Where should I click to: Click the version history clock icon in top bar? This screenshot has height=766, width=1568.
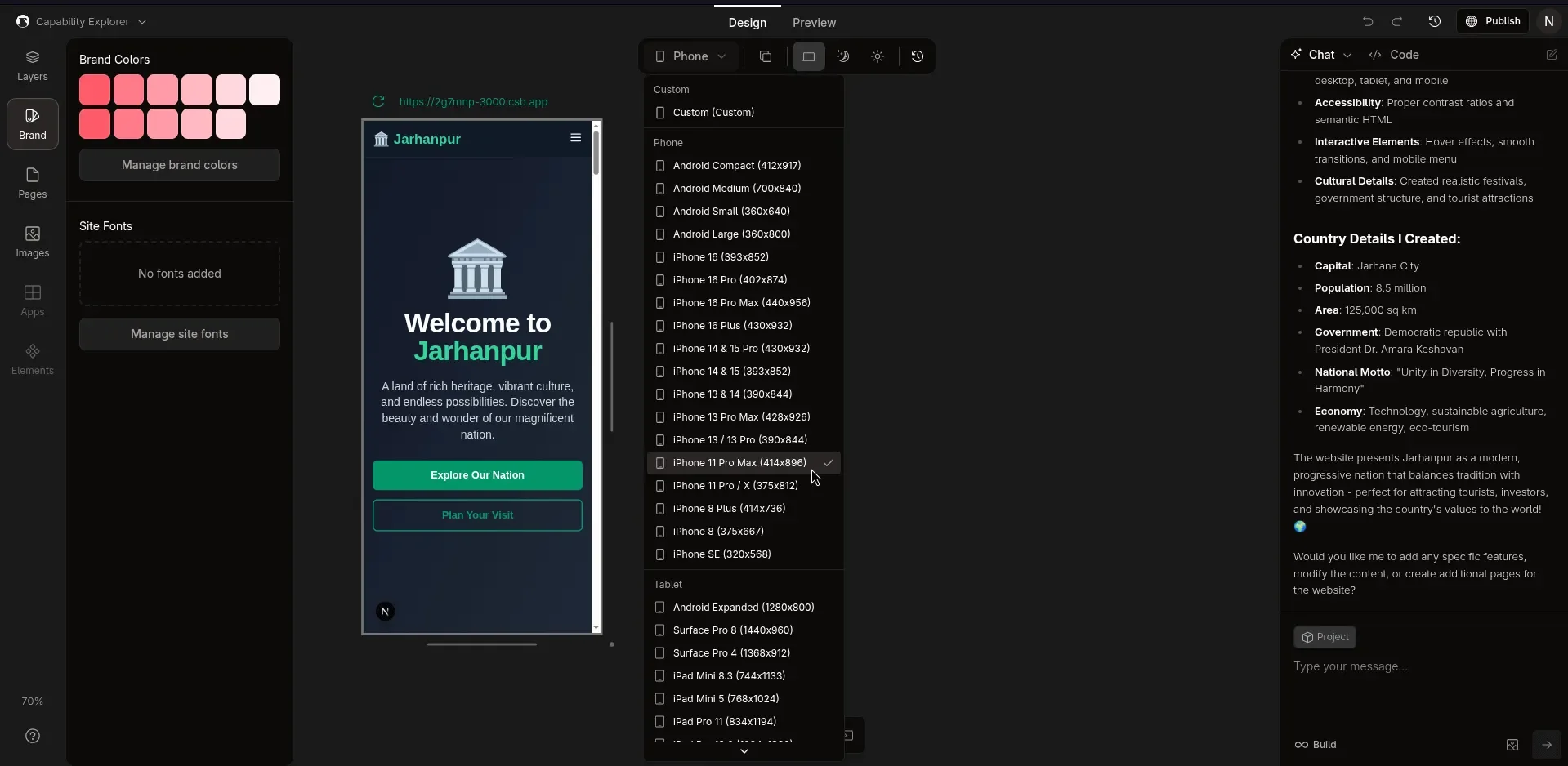pos(1434,22)
